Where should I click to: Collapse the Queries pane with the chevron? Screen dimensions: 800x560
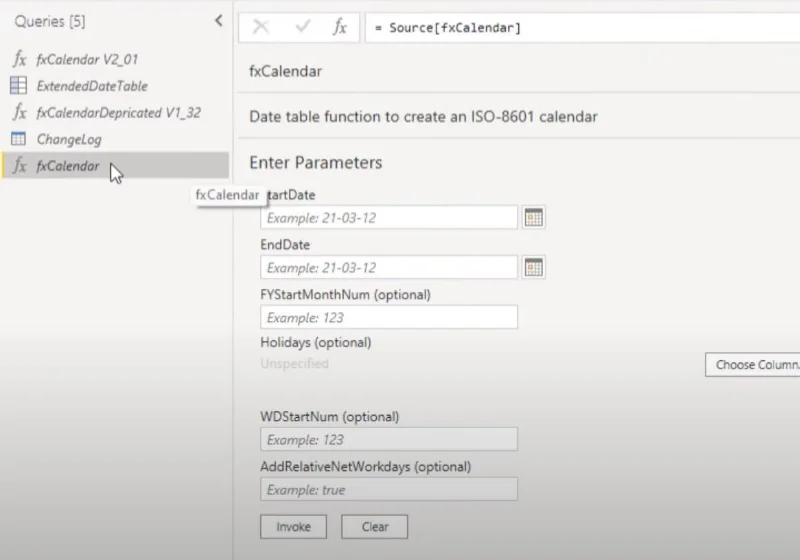click(219, 20)
